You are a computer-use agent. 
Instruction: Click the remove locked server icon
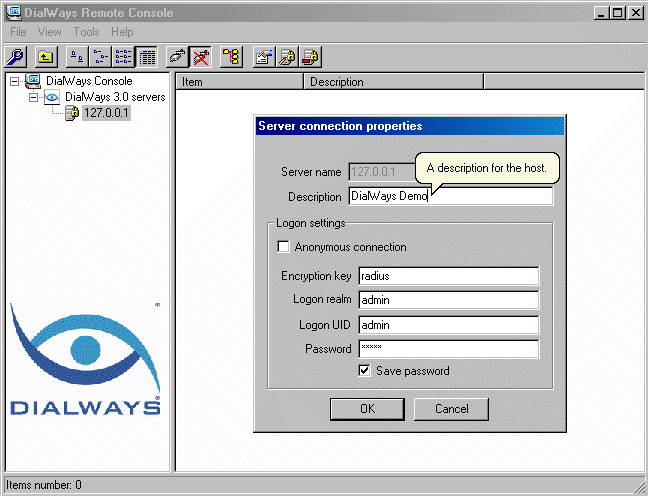[x=310, y=57]
